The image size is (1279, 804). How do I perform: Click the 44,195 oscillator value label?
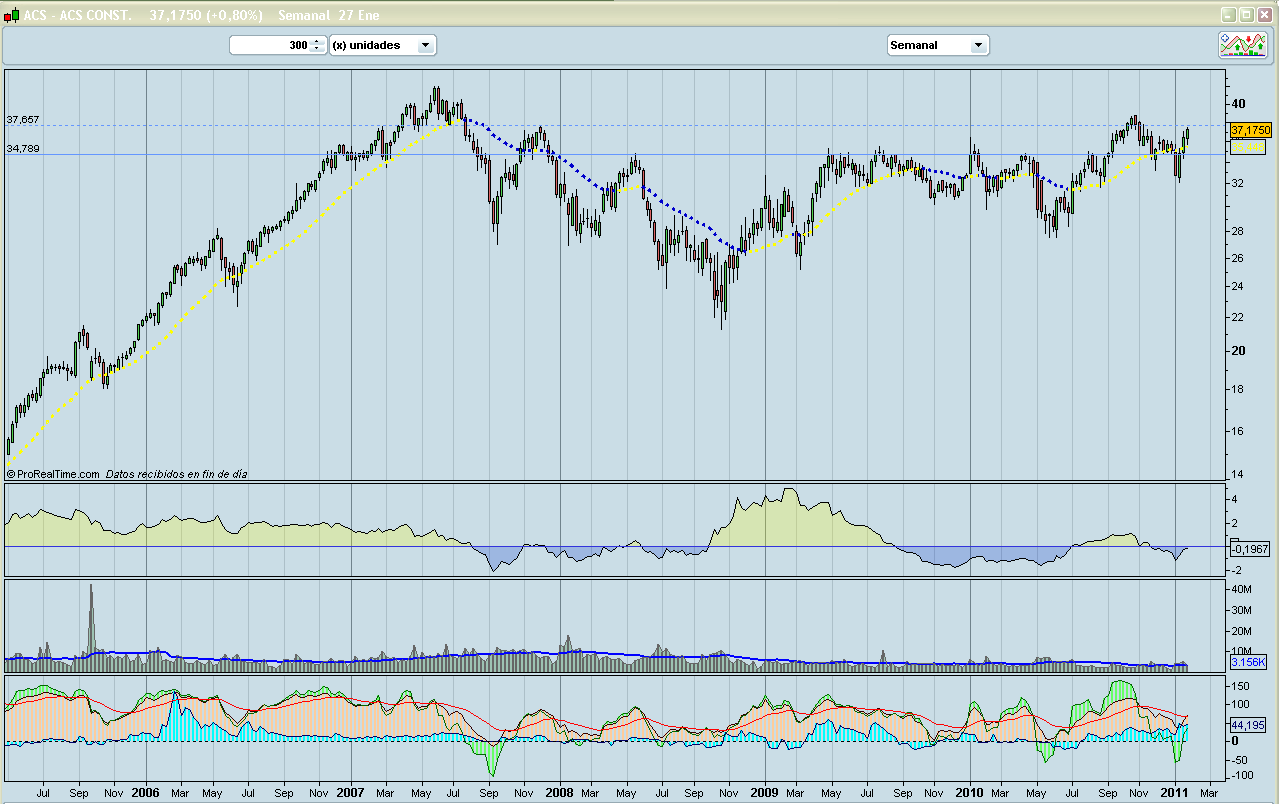click(x=1248, y=725)
